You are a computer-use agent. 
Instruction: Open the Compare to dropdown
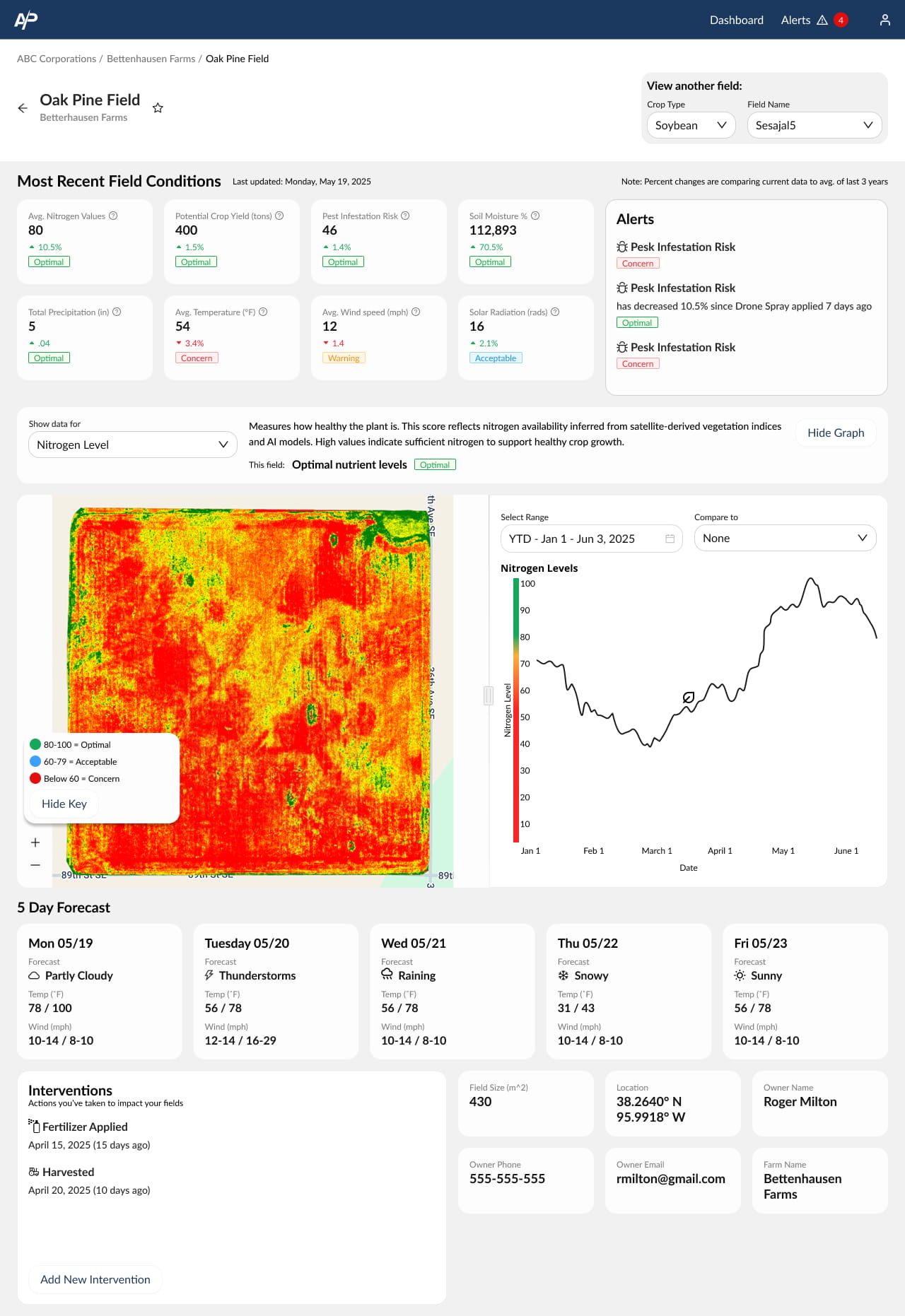[785, 538]
